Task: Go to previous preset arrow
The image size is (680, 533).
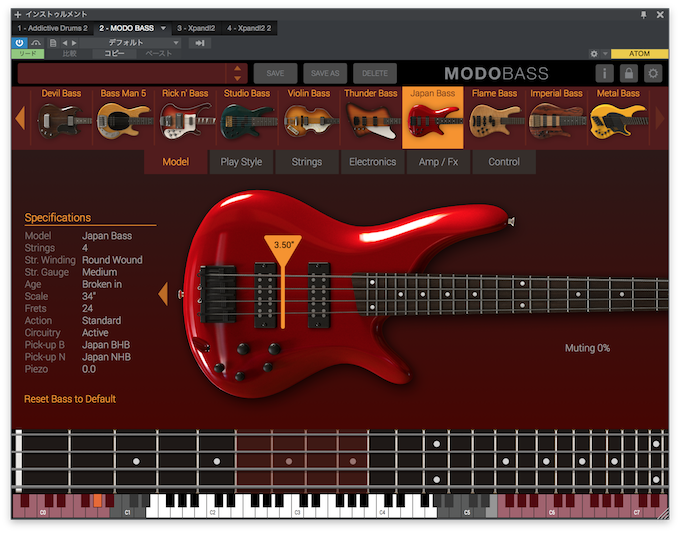Action: (65, 43)
